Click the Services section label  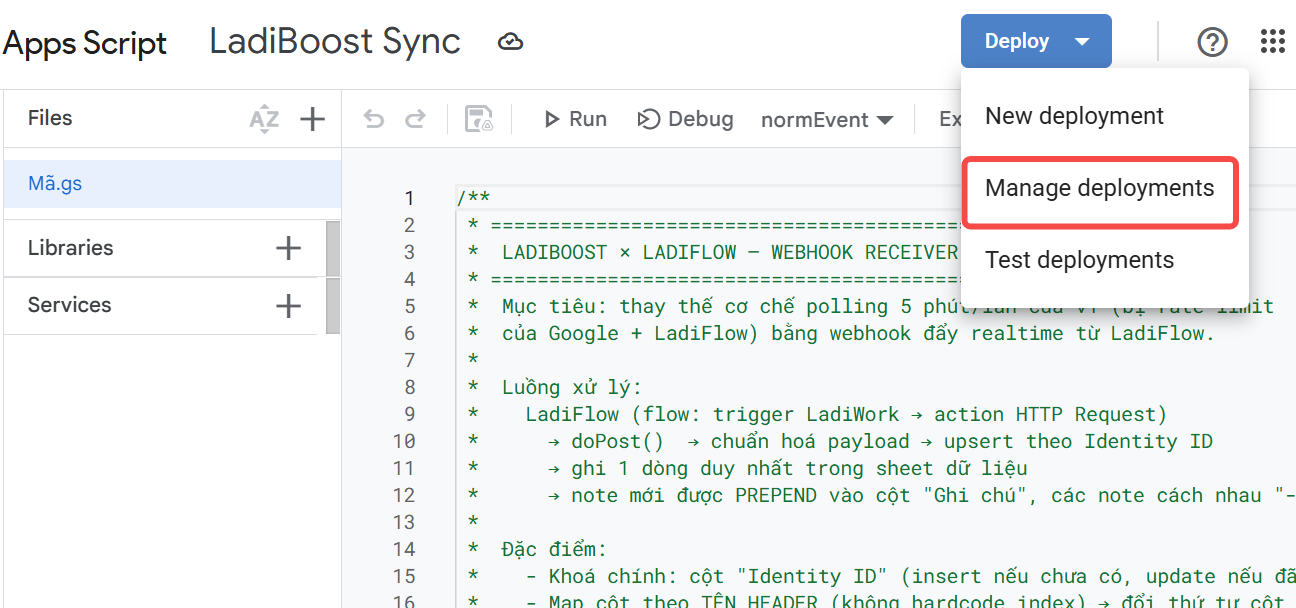click(x=69, y=305)
